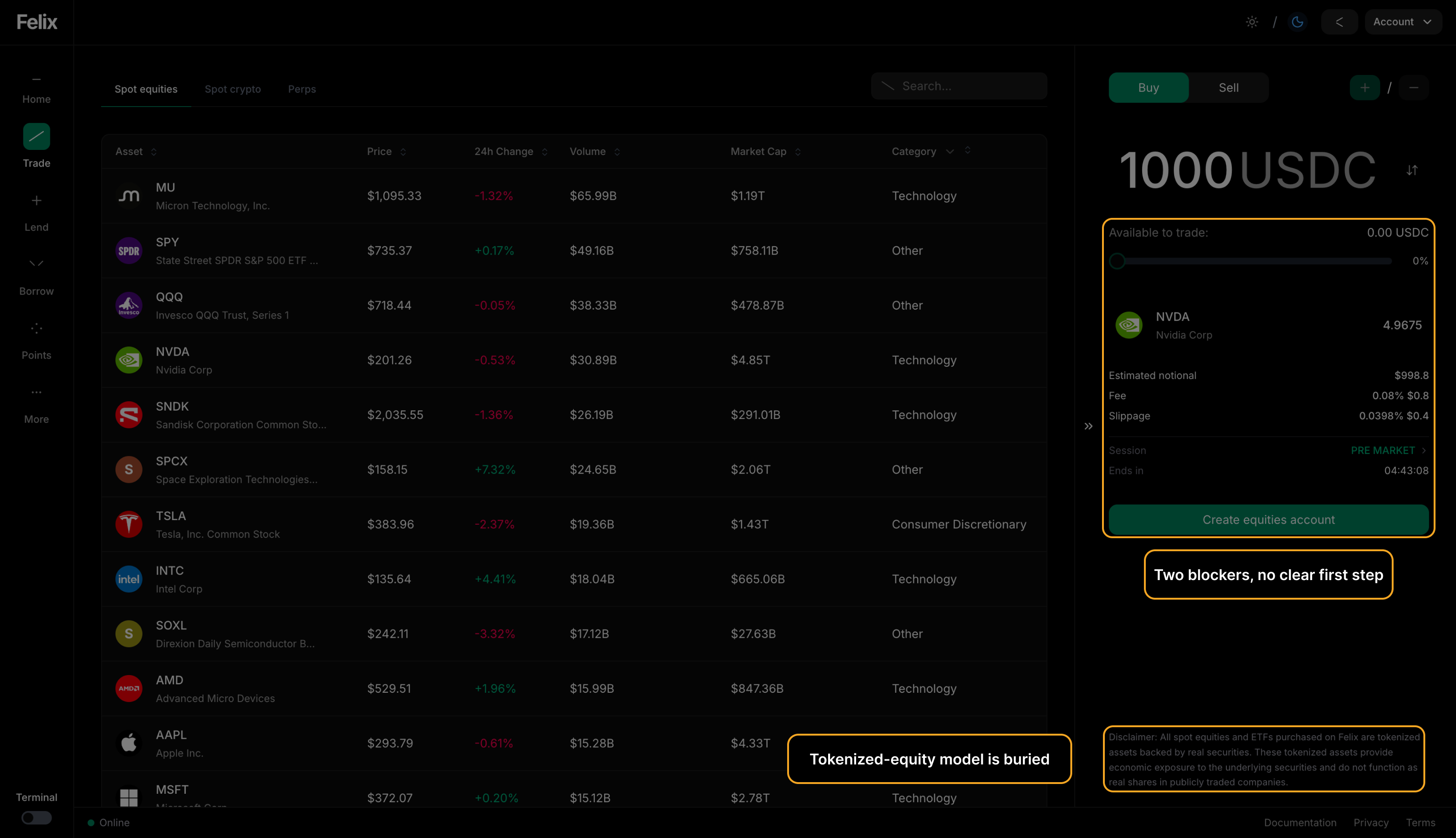Click the Nvidia logo in the asset table
Viewport: 1456px width, 838px height.
(129, 360)
